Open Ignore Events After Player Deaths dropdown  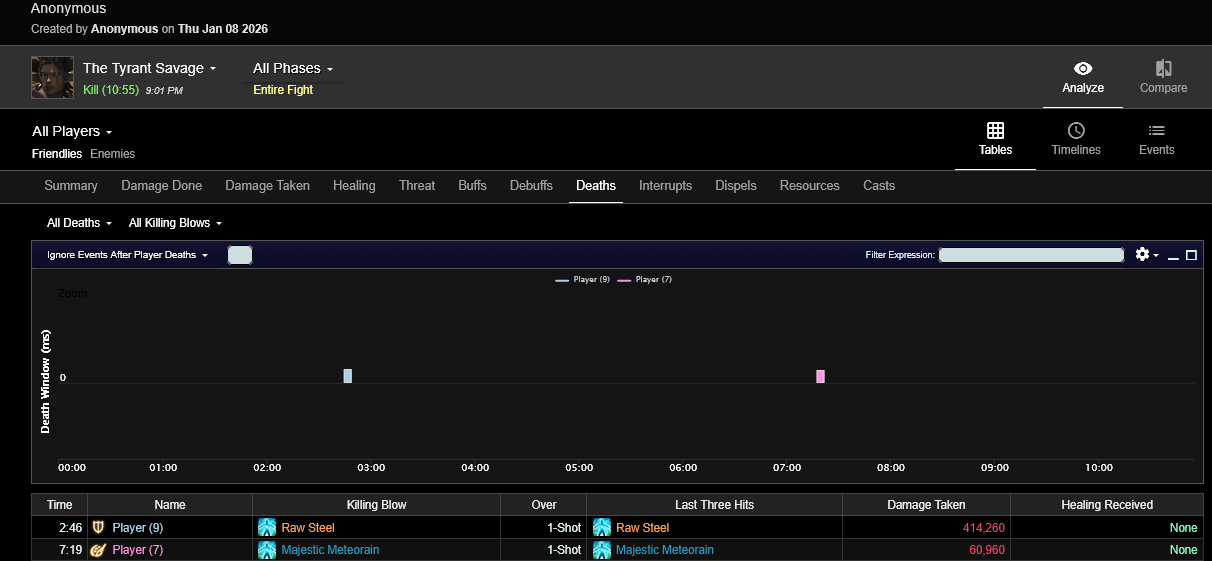click(x=127, y=255)
